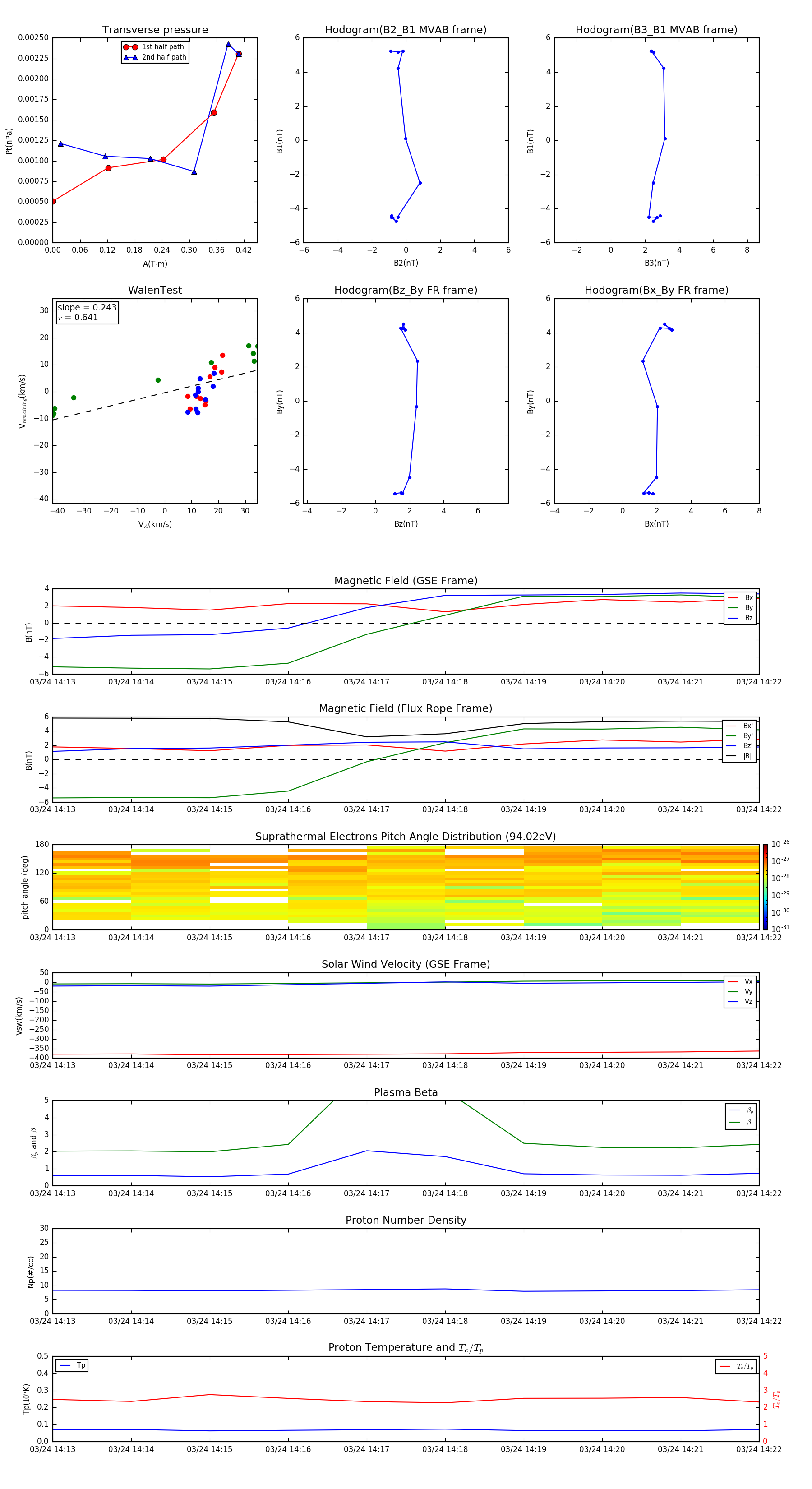This screenshot has height=1489, width=812.
Task: Click the 'B3(nT)' axis label
Action: pos(656,263)
